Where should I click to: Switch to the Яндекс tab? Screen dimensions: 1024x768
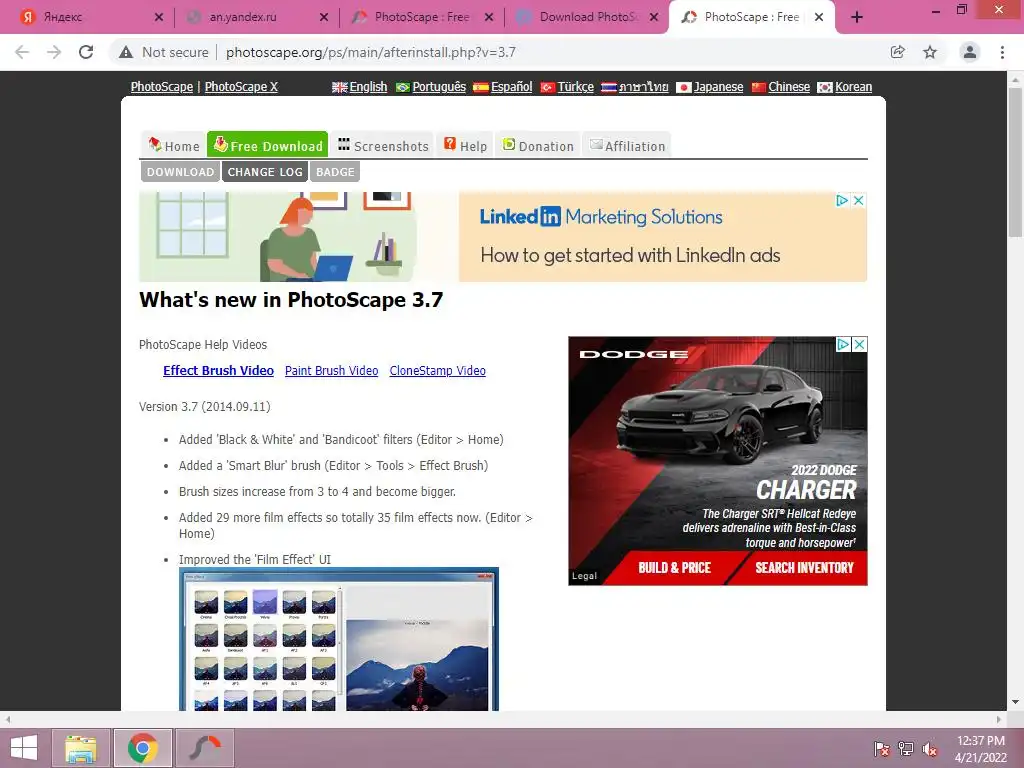point(85,18)
